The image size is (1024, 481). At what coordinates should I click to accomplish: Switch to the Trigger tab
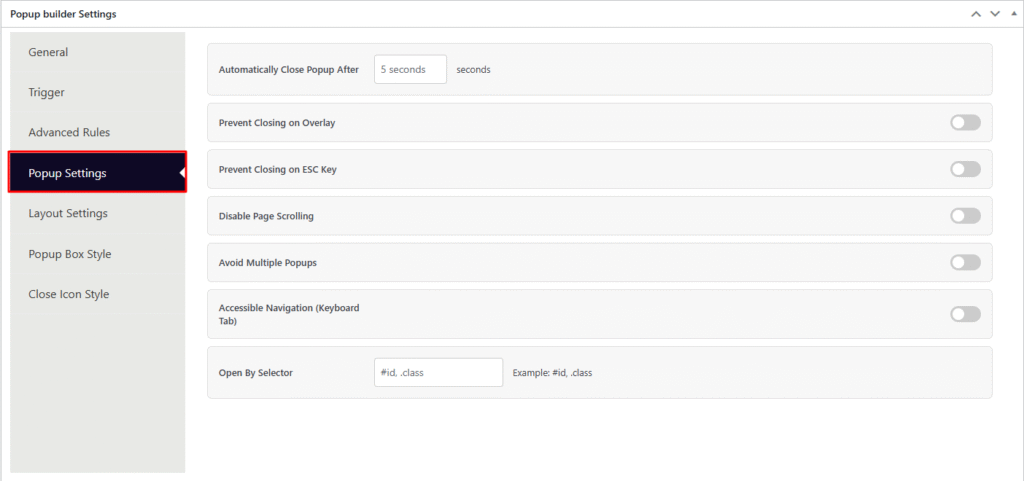pos(46,92)
